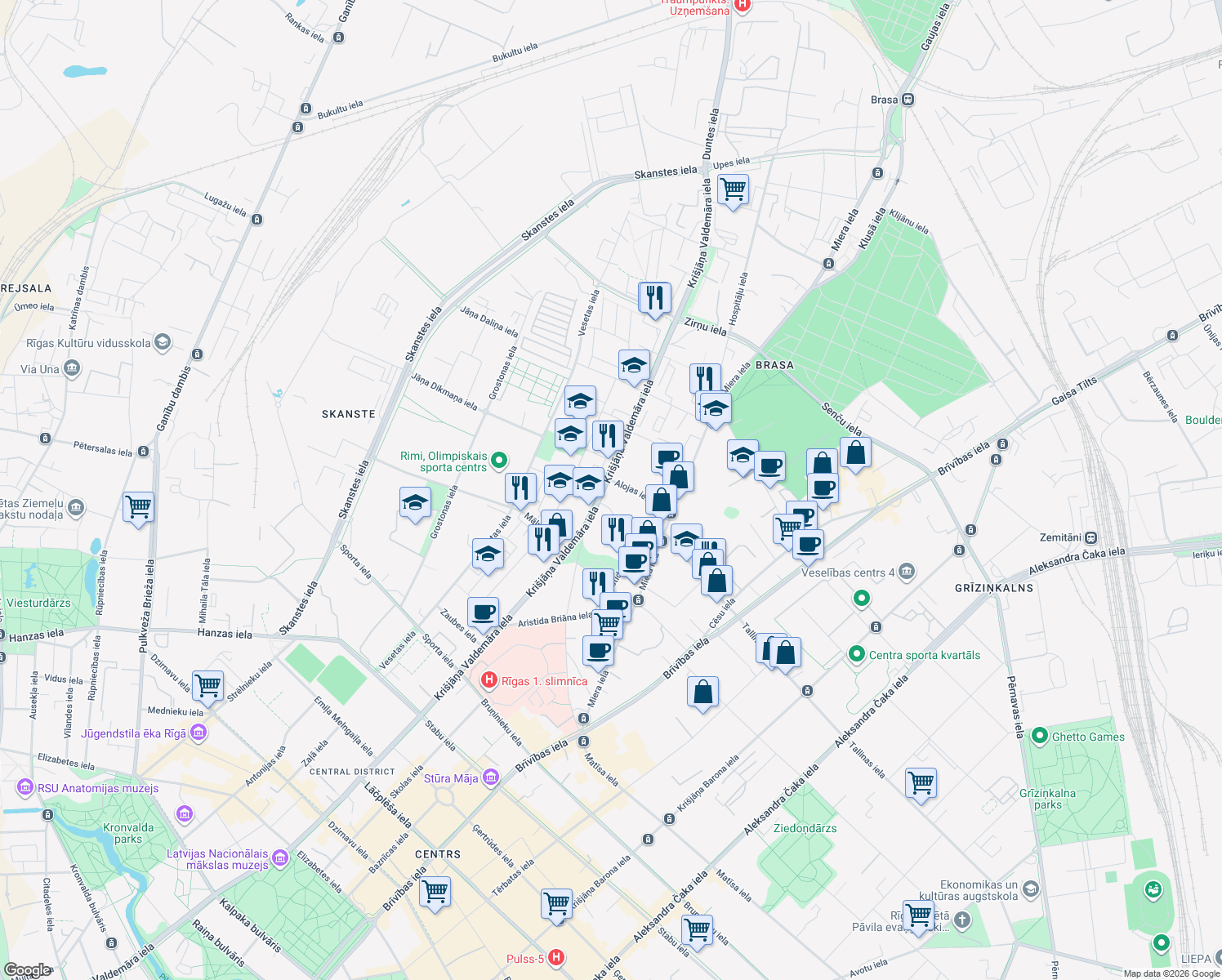Select the Brasa train station icon
1222x980 pixels.
(x=906, y=99)
